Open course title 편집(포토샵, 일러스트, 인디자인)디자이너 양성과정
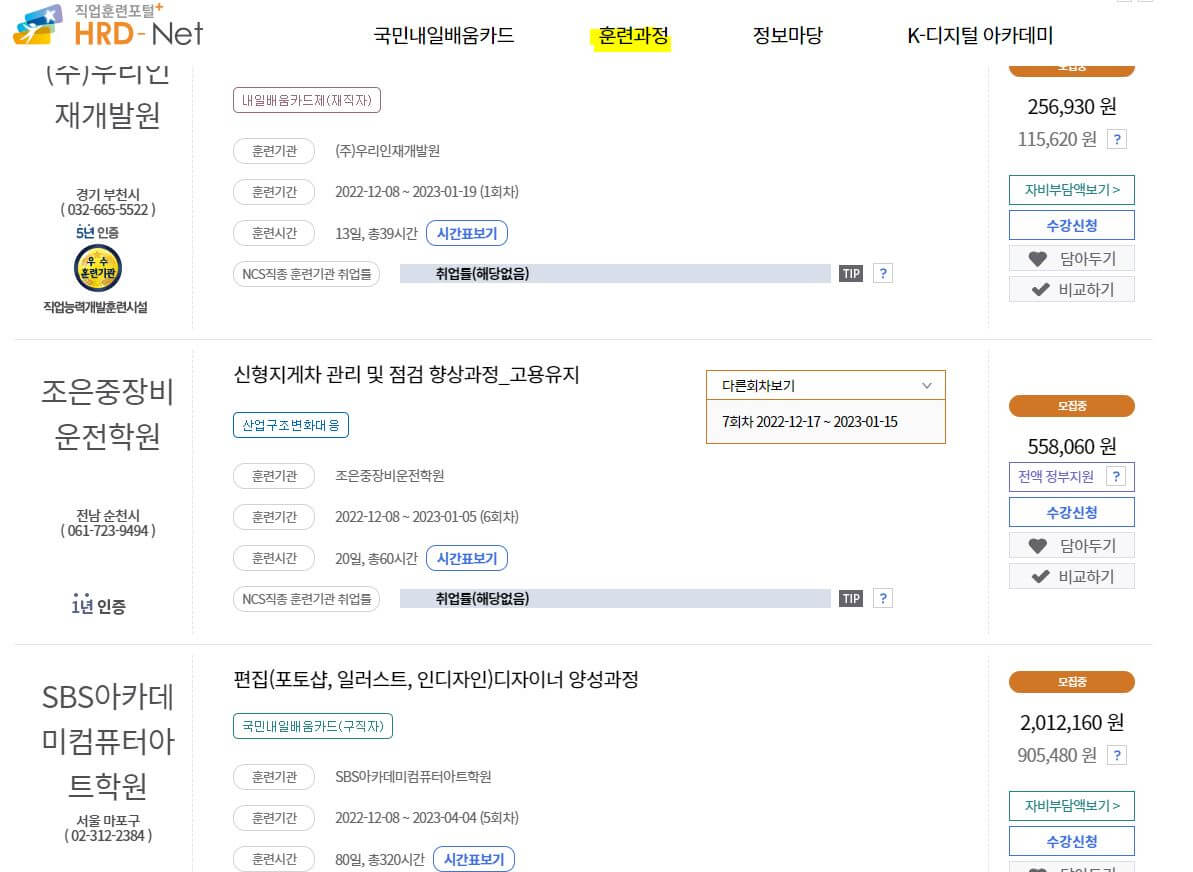 435,679
